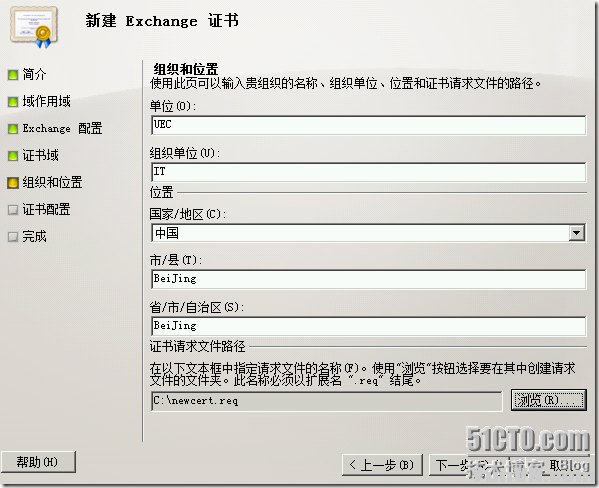Go to the Exchange 配置 wizard step
599x488 pixels.
pyautogui.click(x=62, y=128)
